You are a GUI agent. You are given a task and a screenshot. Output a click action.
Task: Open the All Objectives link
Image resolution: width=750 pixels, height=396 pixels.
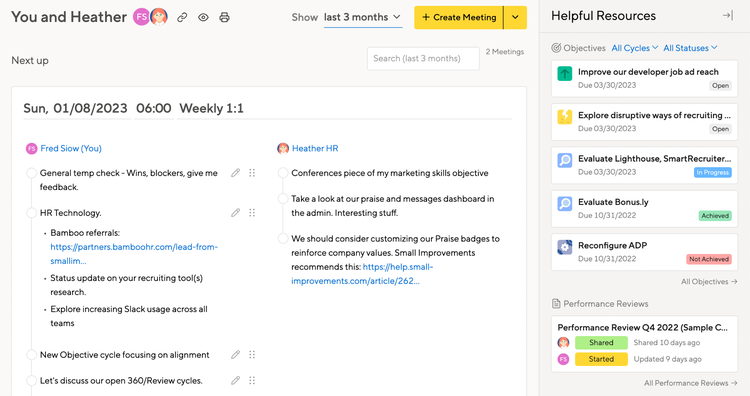click(709, 282)
